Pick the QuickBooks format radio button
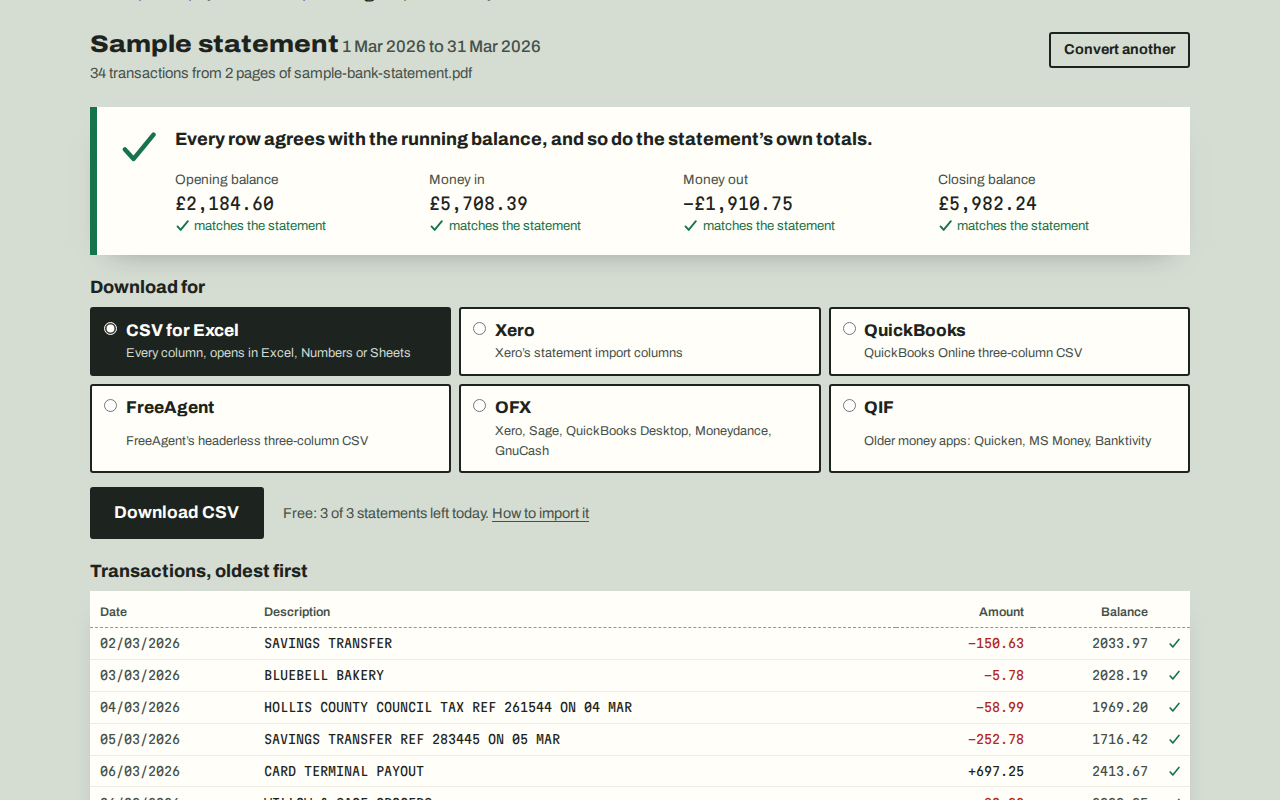Image resolution: width=1280 pixels, height=800 pixels. (849, 329)
